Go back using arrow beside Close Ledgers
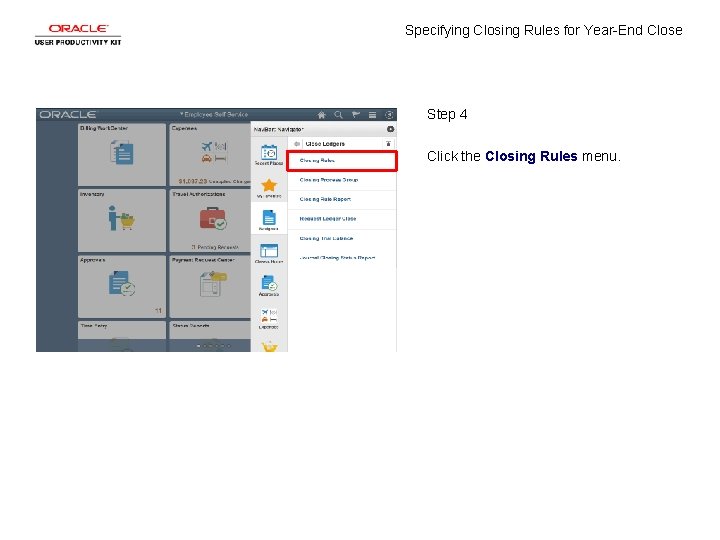Viewport: 720px width, 540px height. tap(297, 144)
